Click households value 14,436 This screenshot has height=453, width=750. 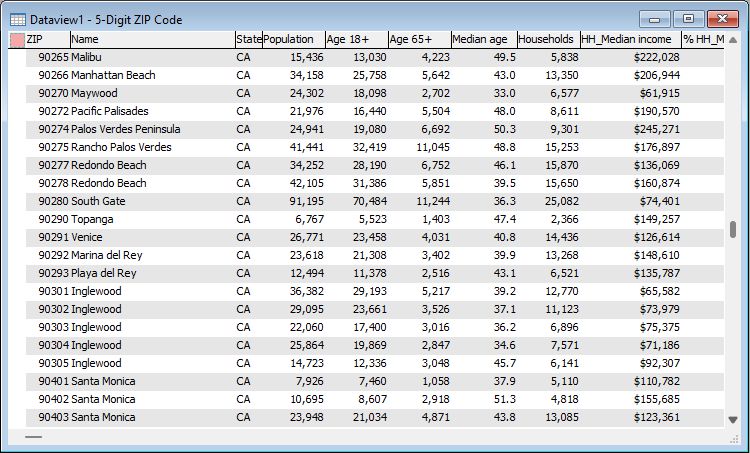562,237
